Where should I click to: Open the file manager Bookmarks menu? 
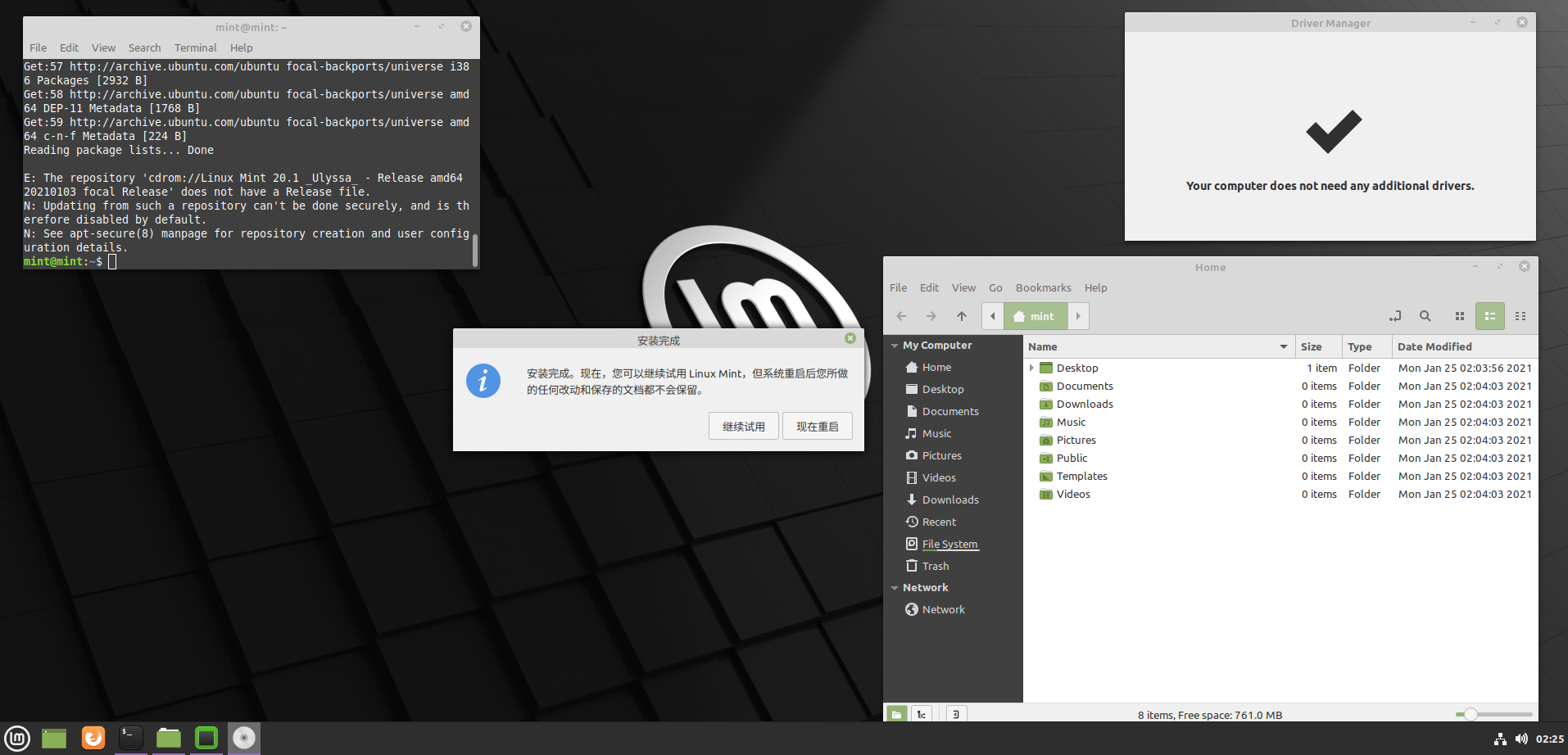coord(1043,287)
